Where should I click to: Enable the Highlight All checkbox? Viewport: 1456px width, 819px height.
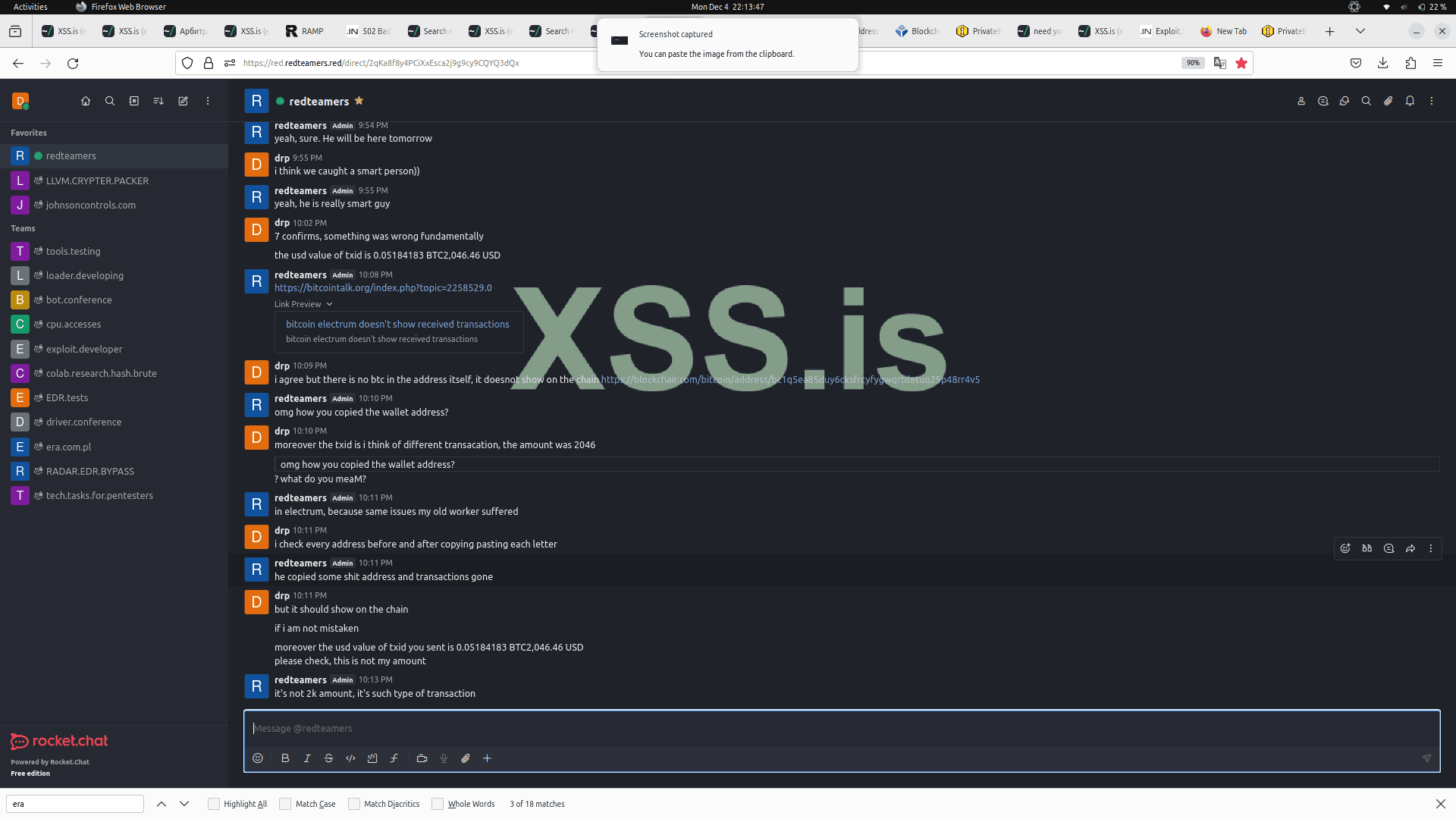[x=214, y=804]
